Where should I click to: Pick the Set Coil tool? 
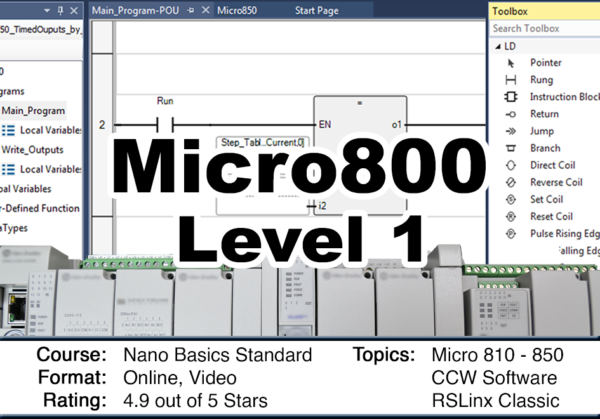(511, 200)
